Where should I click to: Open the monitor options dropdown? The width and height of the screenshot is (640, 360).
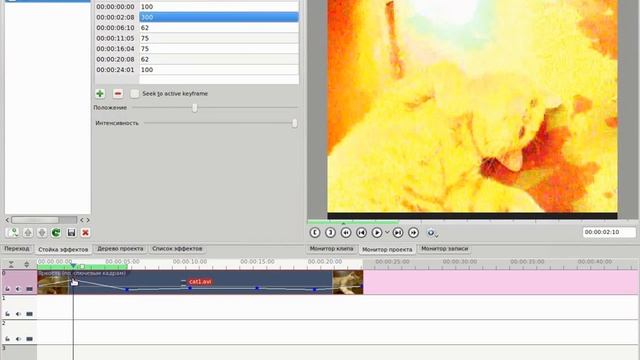432,233
